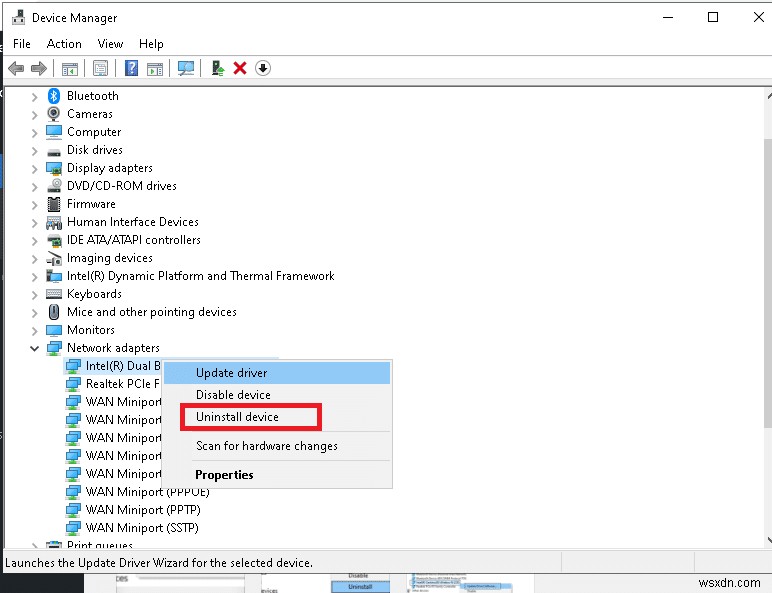The height and width of the screenshot is (593, 772).
Task: Expand the Monitors node
Action: [34, 331]
